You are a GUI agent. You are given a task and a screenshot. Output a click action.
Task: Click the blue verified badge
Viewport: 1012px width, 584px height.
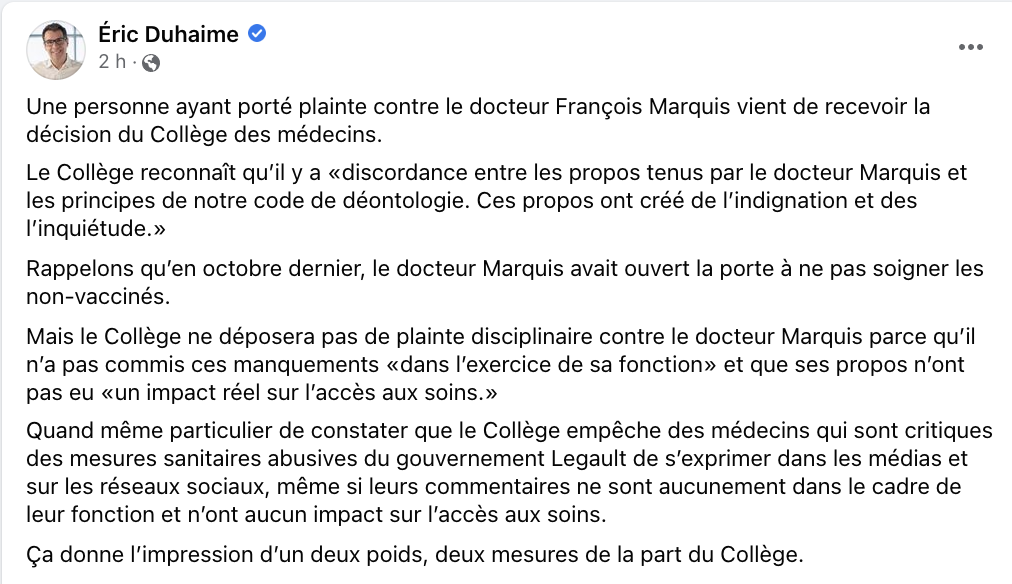coord(257,34)
